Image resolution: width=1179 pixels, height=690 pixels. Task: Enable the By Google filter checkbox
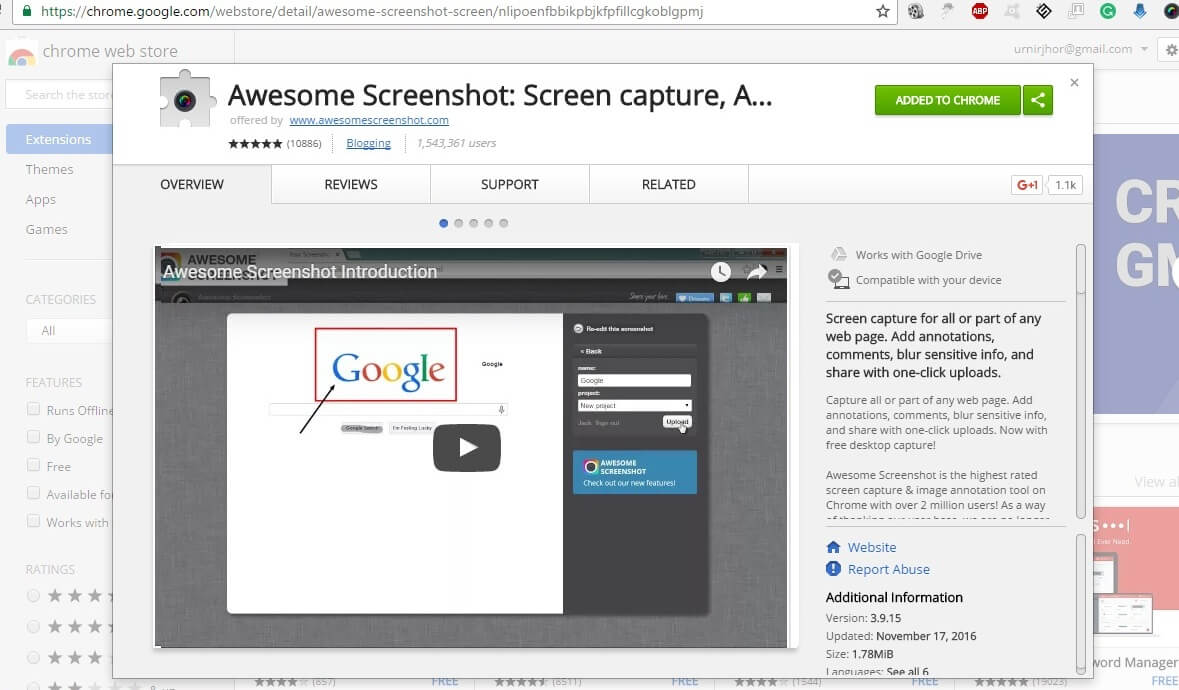click(34, 438)
